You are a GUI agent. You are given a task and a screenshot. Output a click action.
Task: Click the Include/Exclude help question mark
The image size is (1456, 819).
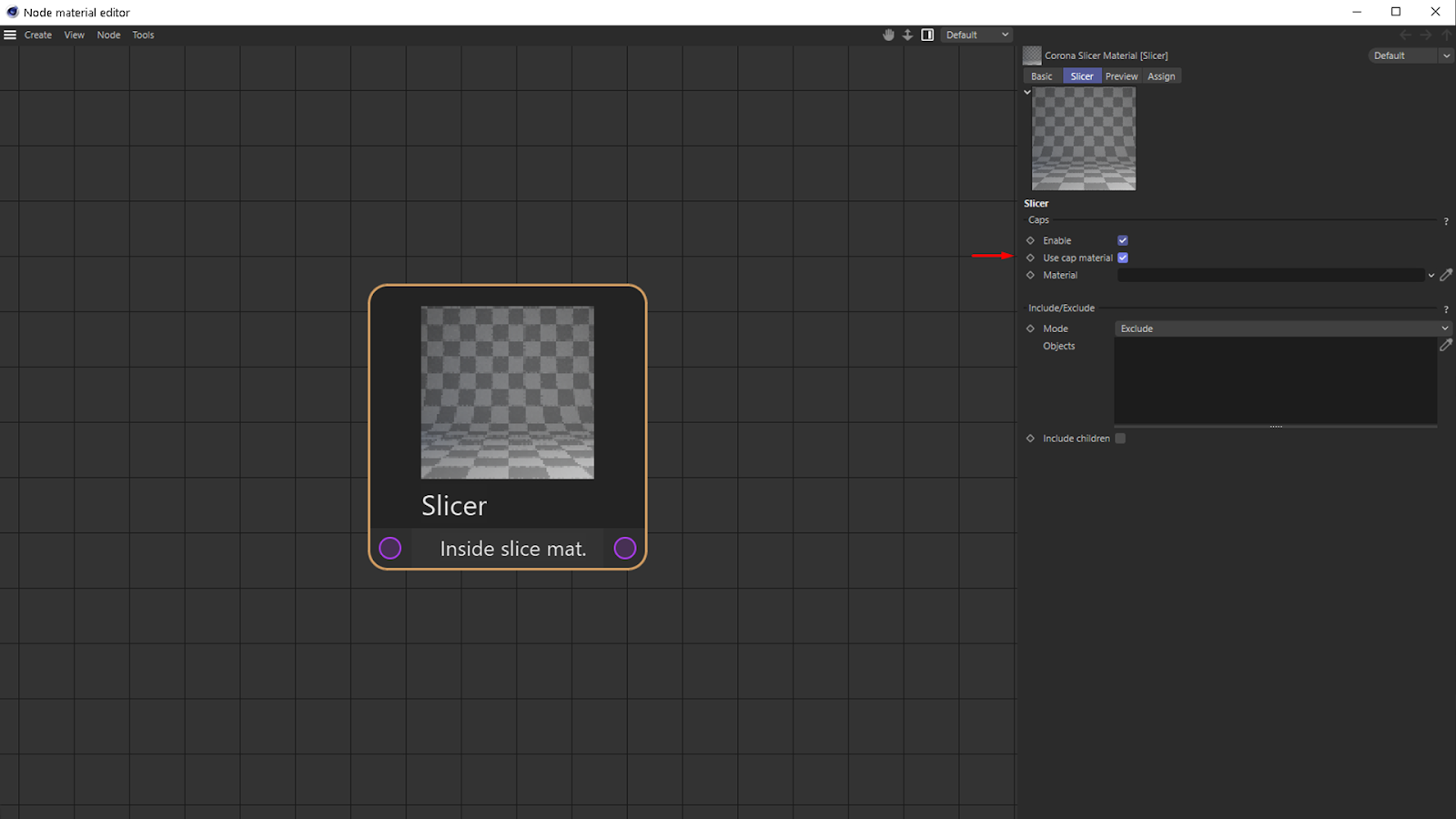(1446, 308)
